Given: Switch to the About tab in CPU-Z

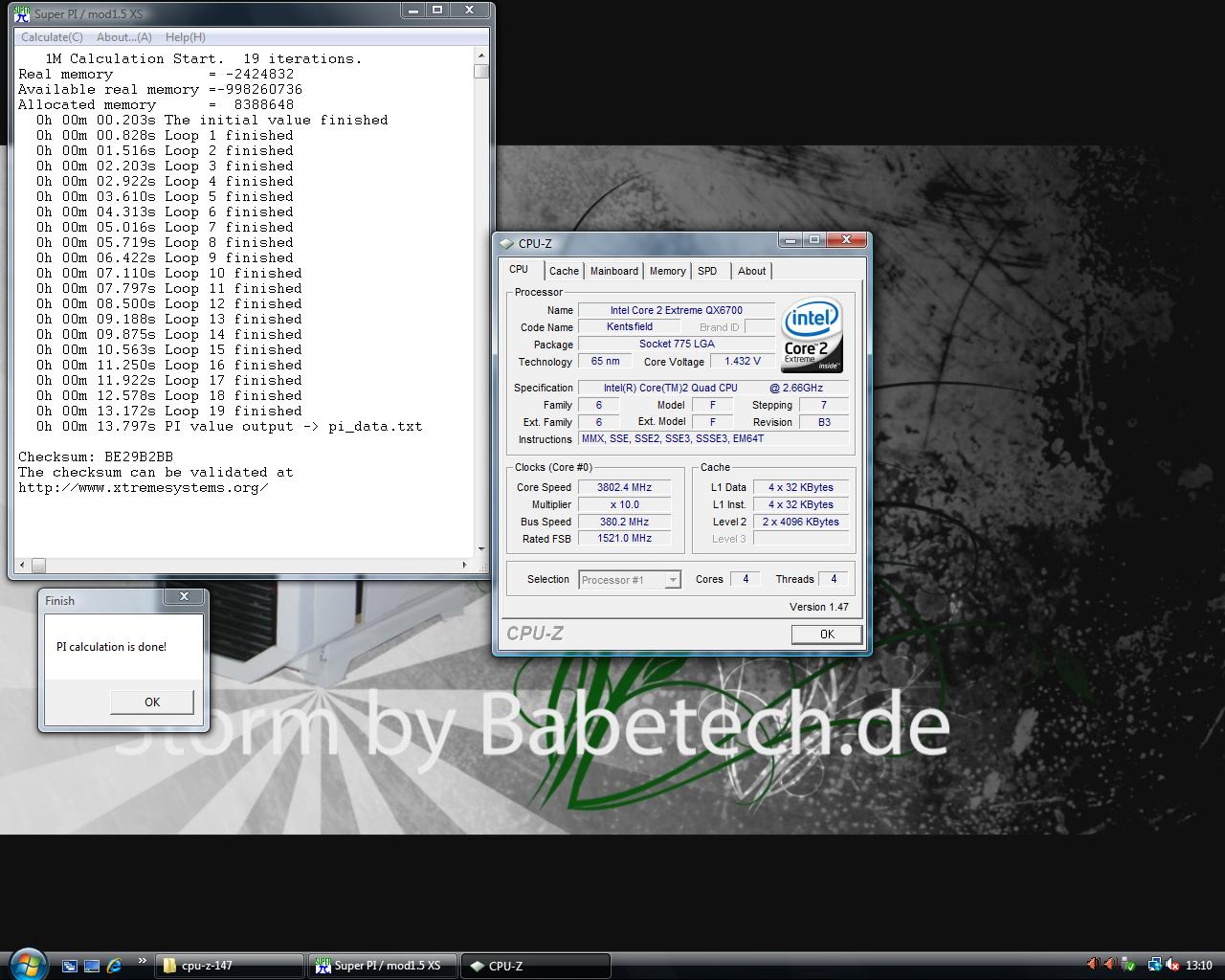Looking at the screenshot, I should 751,271.
